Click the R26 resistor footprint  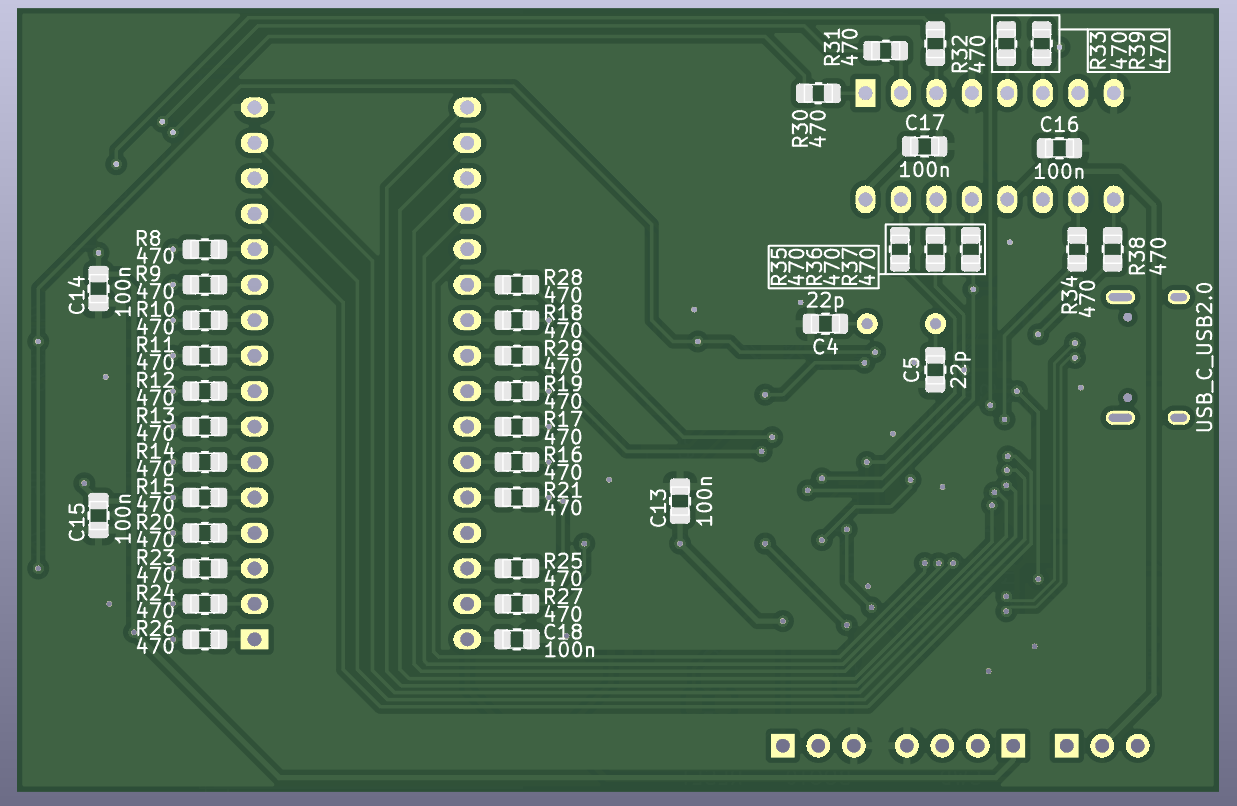[x=205, y=639]
